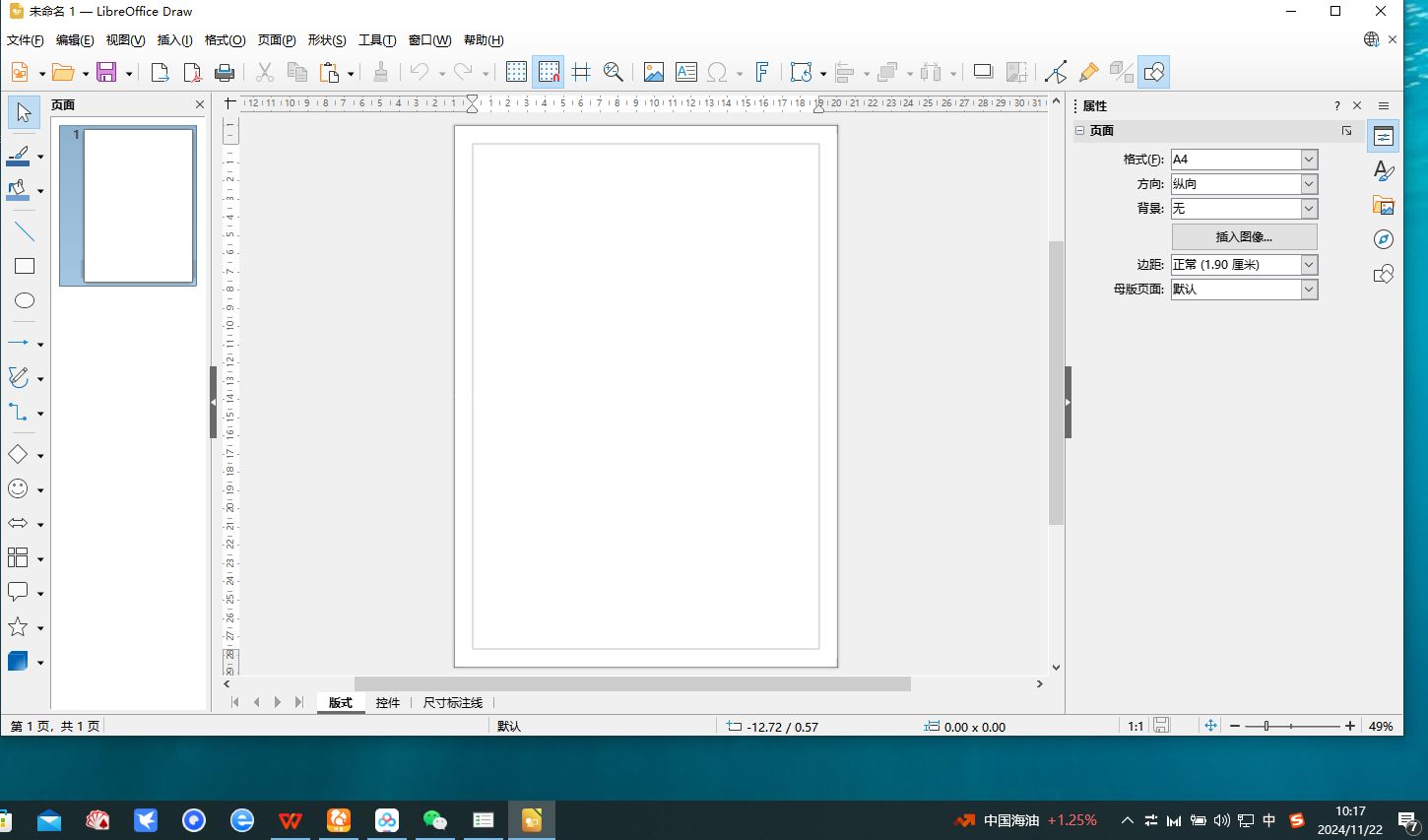This screenshot has height=840, width=1428.
Task: Select the Connectors tool
Action: click(x=19, y=413)
